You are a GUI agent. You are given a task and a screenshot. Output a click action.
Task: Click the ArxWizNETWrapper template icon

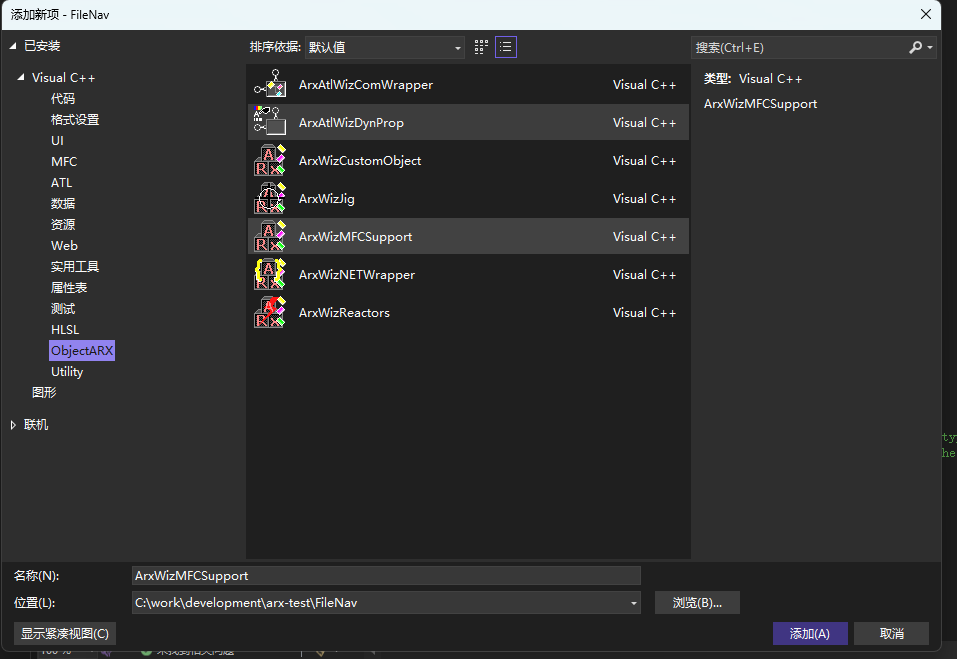coord(270,275)
